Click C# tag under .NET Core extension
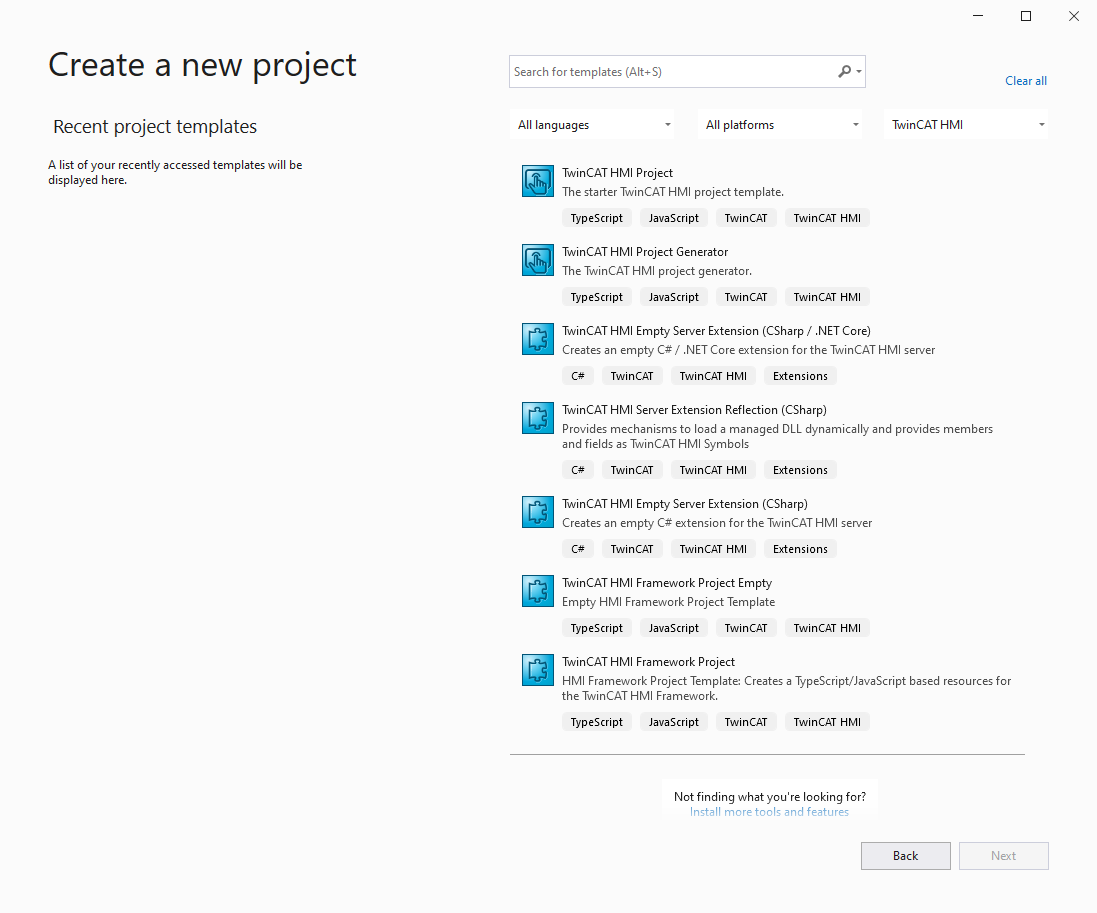 [x=578, y=376]
